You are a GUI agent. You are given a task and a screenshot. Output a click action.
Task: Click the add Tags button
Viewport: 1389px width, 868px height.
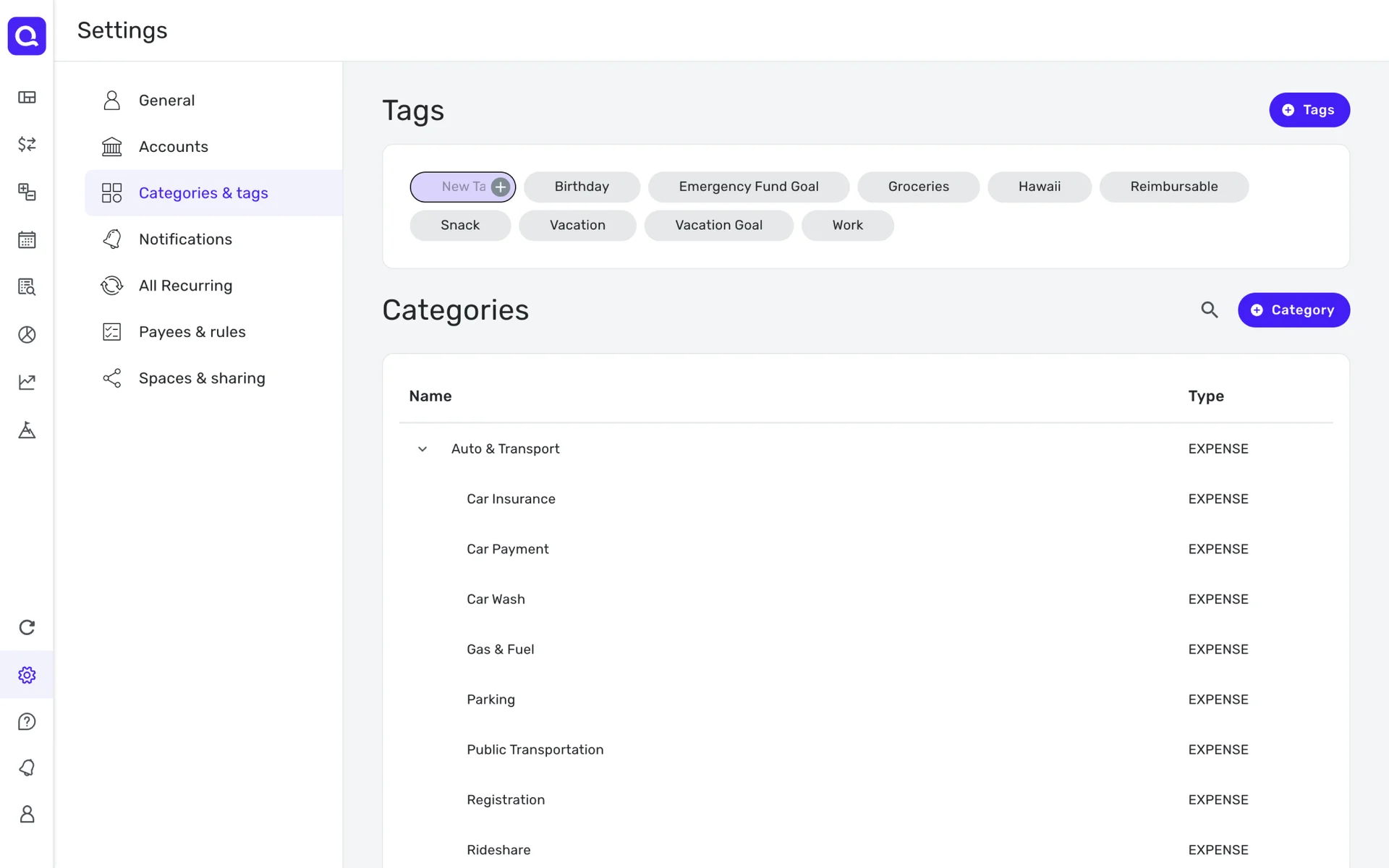coord(1309,110)
